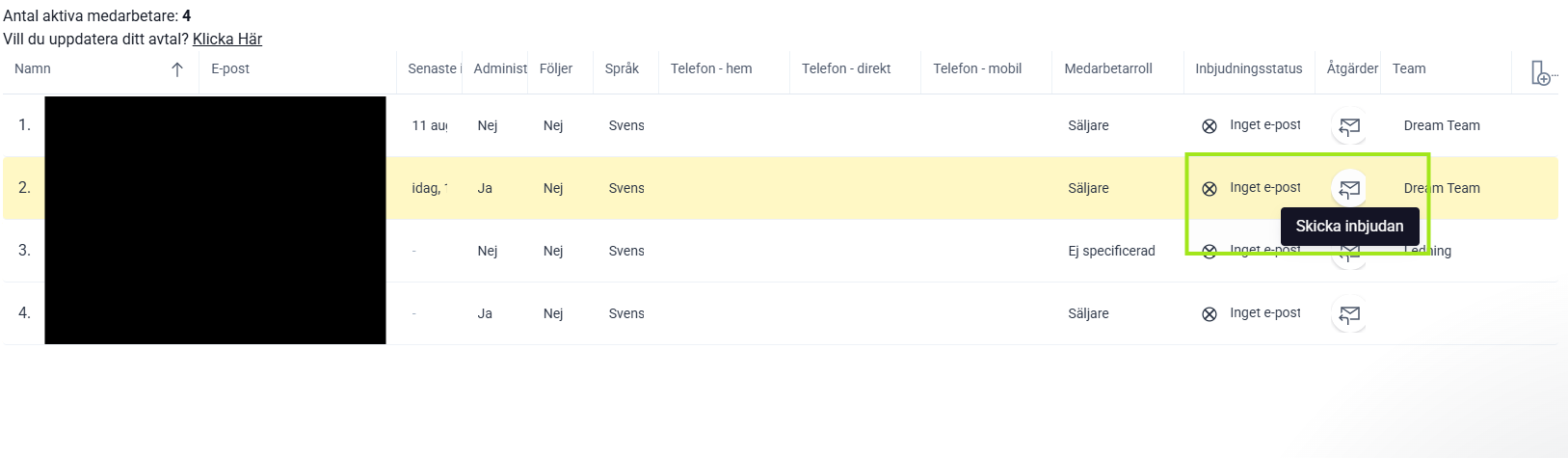Send invitation to employee in row 2
The image size is (1568, 458).
pyautogui.click(x=1349, y=188)
